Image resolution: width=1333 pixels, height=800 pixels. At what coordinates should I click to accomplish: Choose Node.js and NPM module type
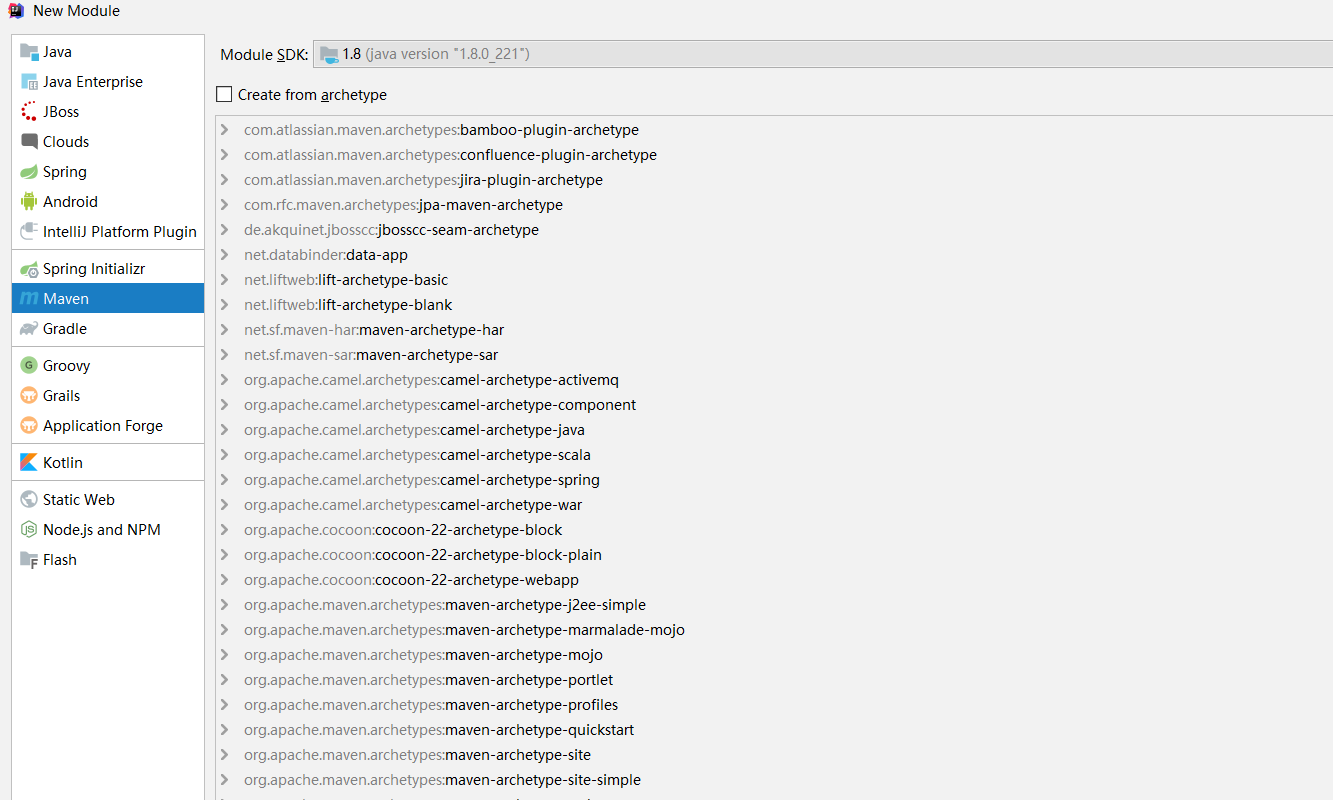[108, 530]
